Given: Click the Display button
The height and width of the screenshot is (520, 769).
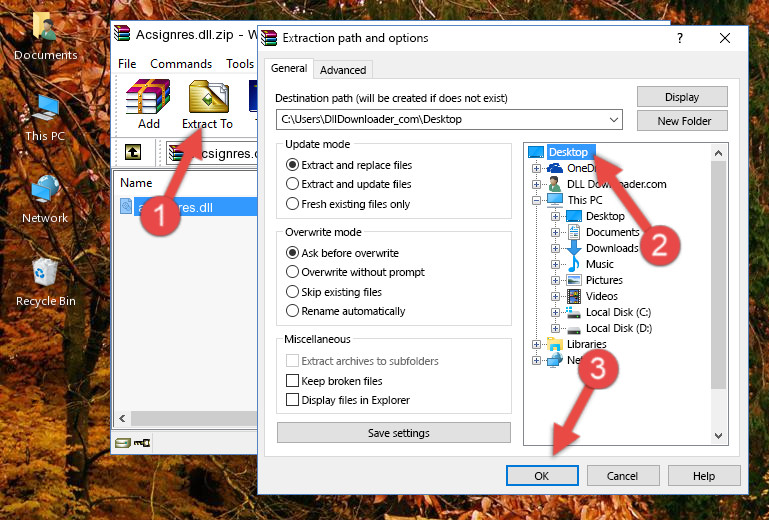Looking at the screenshot, I should 682,97.
